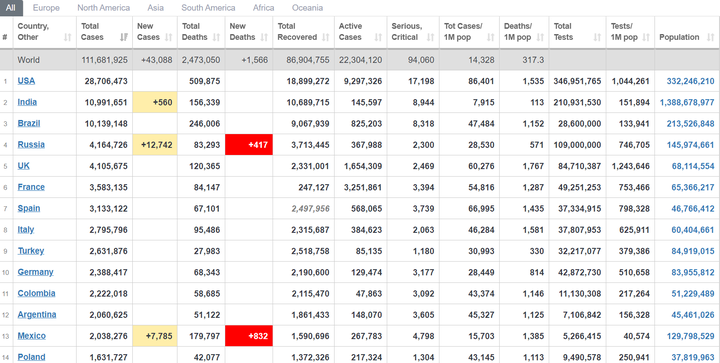Open the Argentina country link
This screenshot has width=720, height=363.
(37, 314)
